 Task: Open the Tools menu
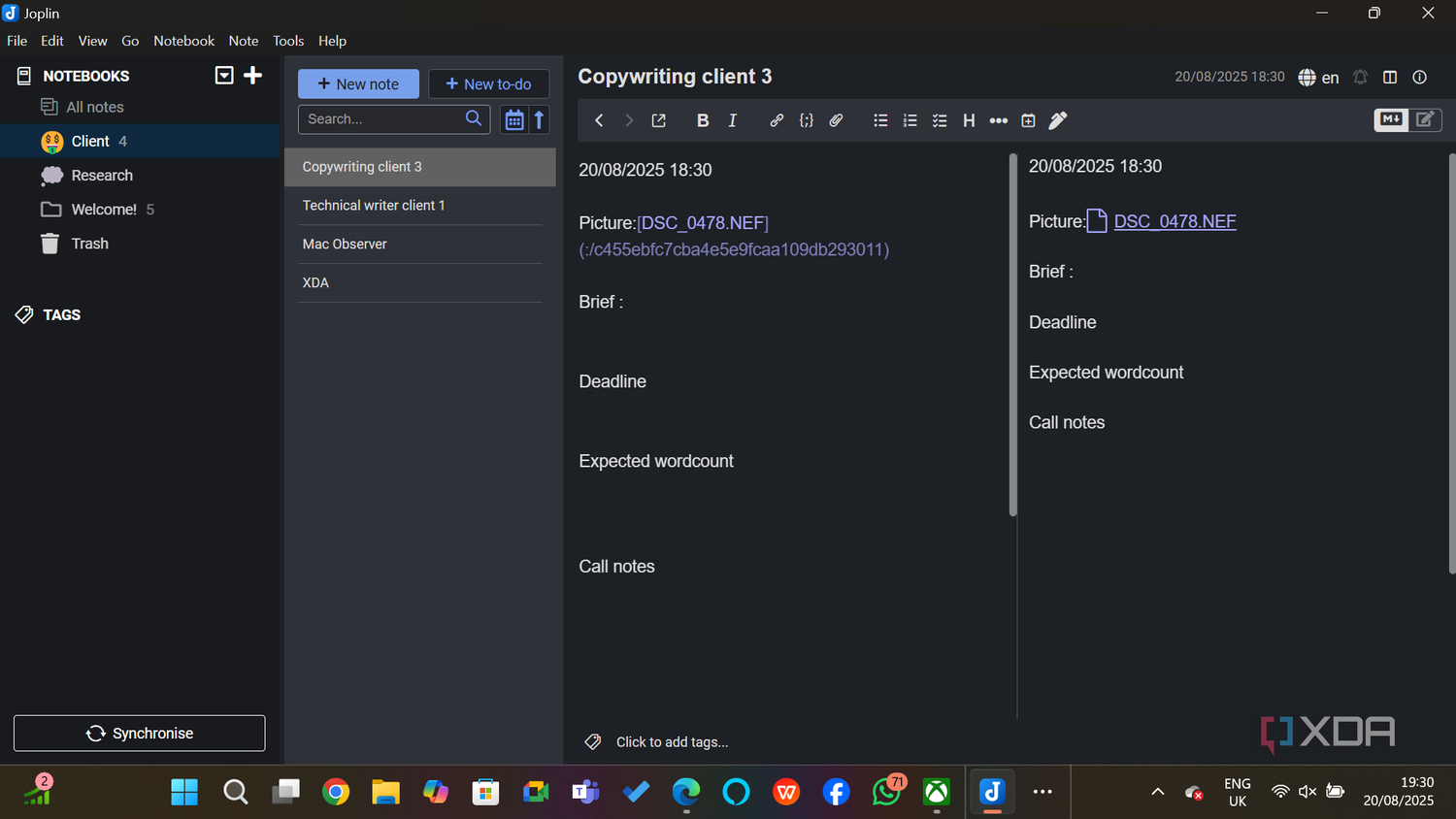point(288,41)
